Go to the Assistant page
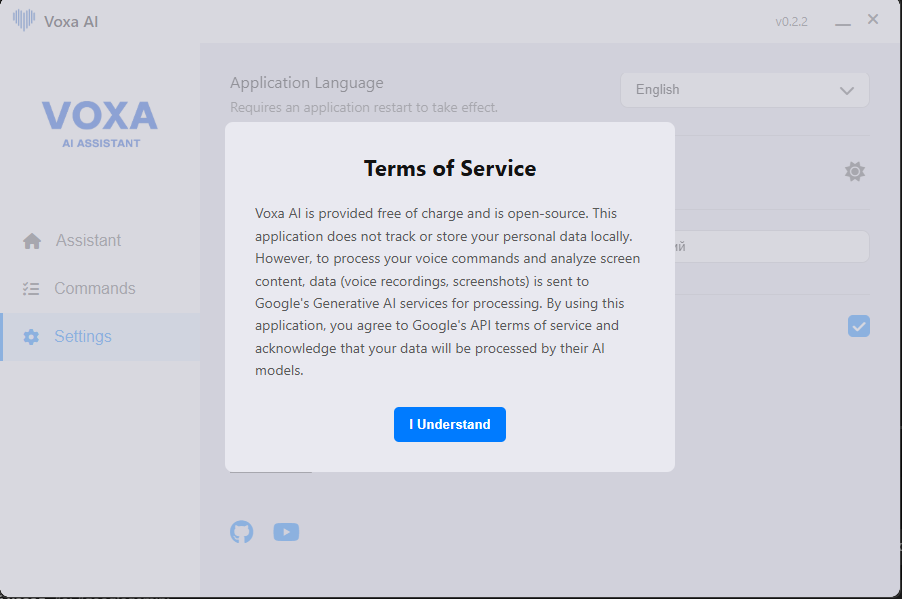The width and height of the screenshot is (902, 599). pyautogui.click(x=100, y=241)
